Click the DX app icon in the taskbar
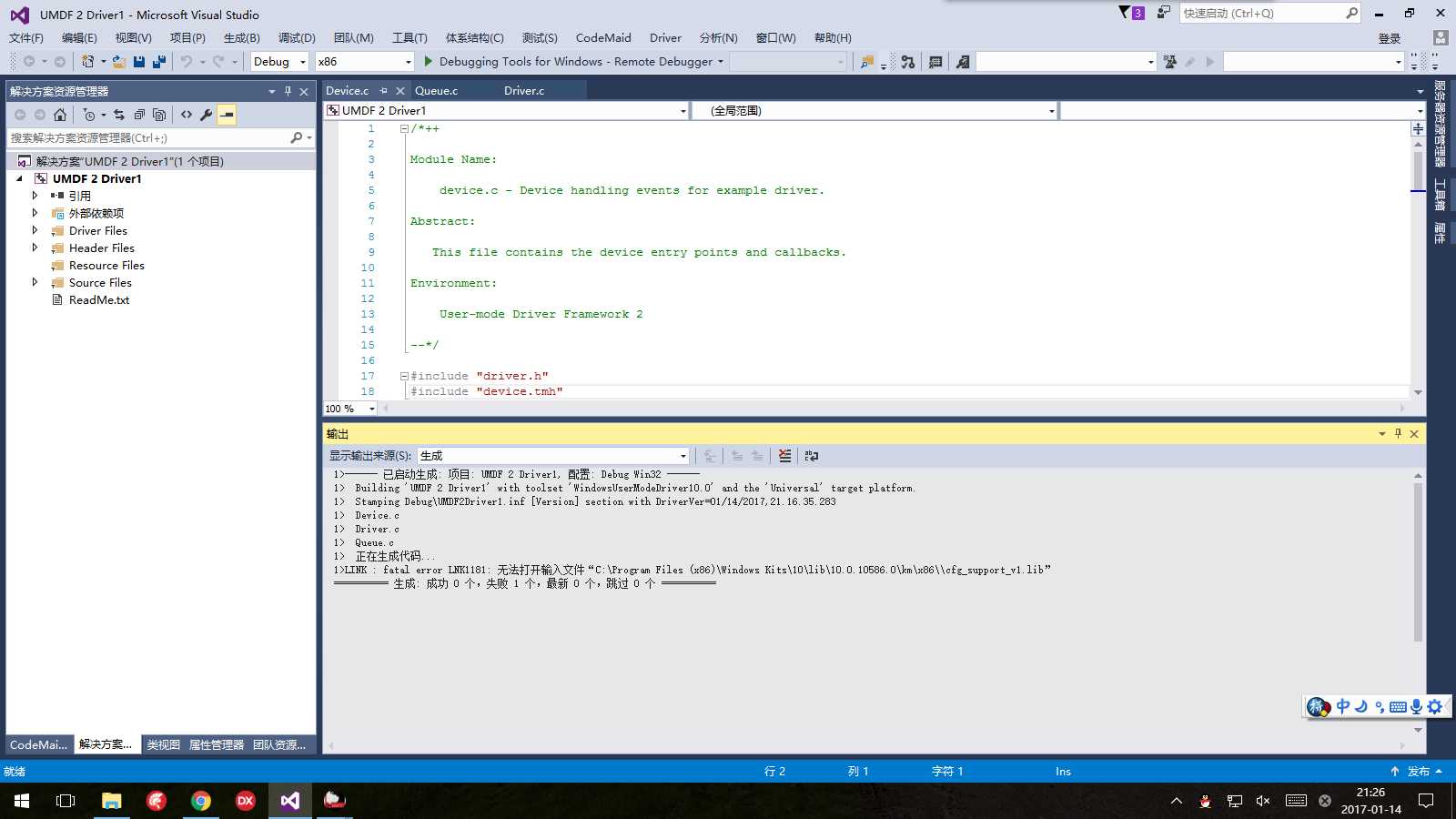The height and width of the screenshot is (819, 1456). coord(246,801)
